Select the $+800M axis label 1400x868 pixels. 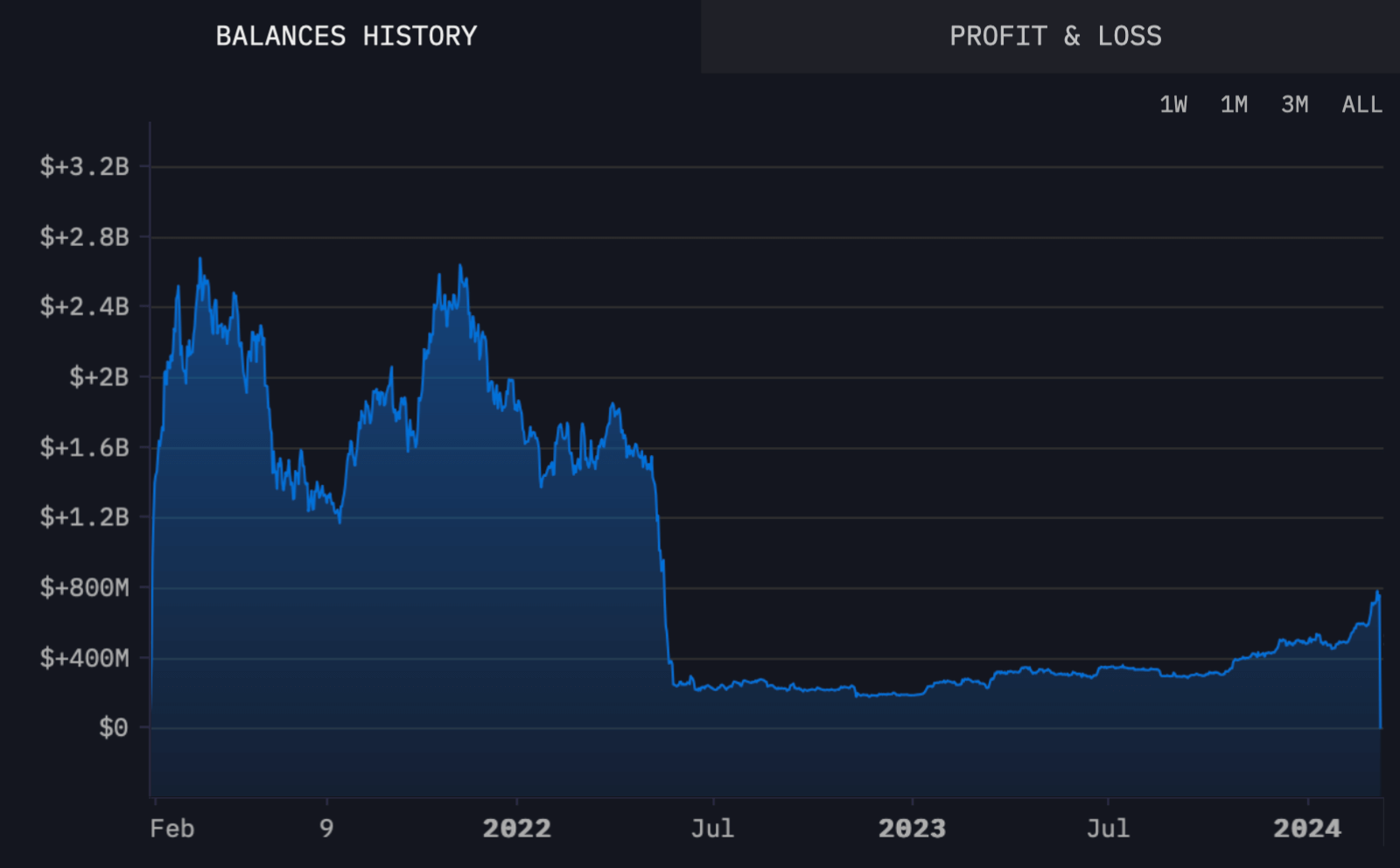click(x=84, y=587)
